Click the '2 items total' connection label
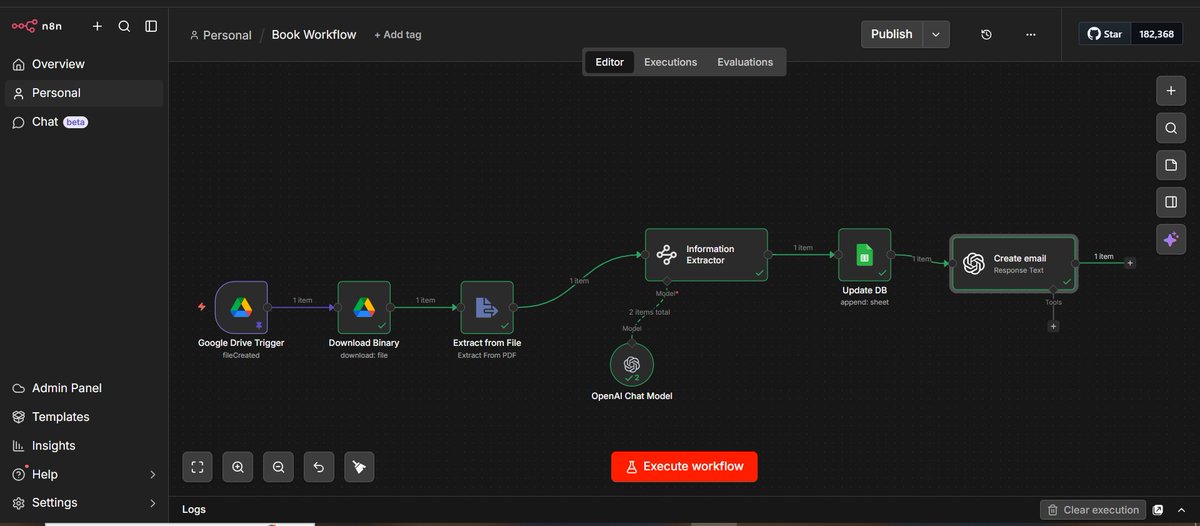The image size is (1200, 526). pyautogui.click(x=649, y=312)
